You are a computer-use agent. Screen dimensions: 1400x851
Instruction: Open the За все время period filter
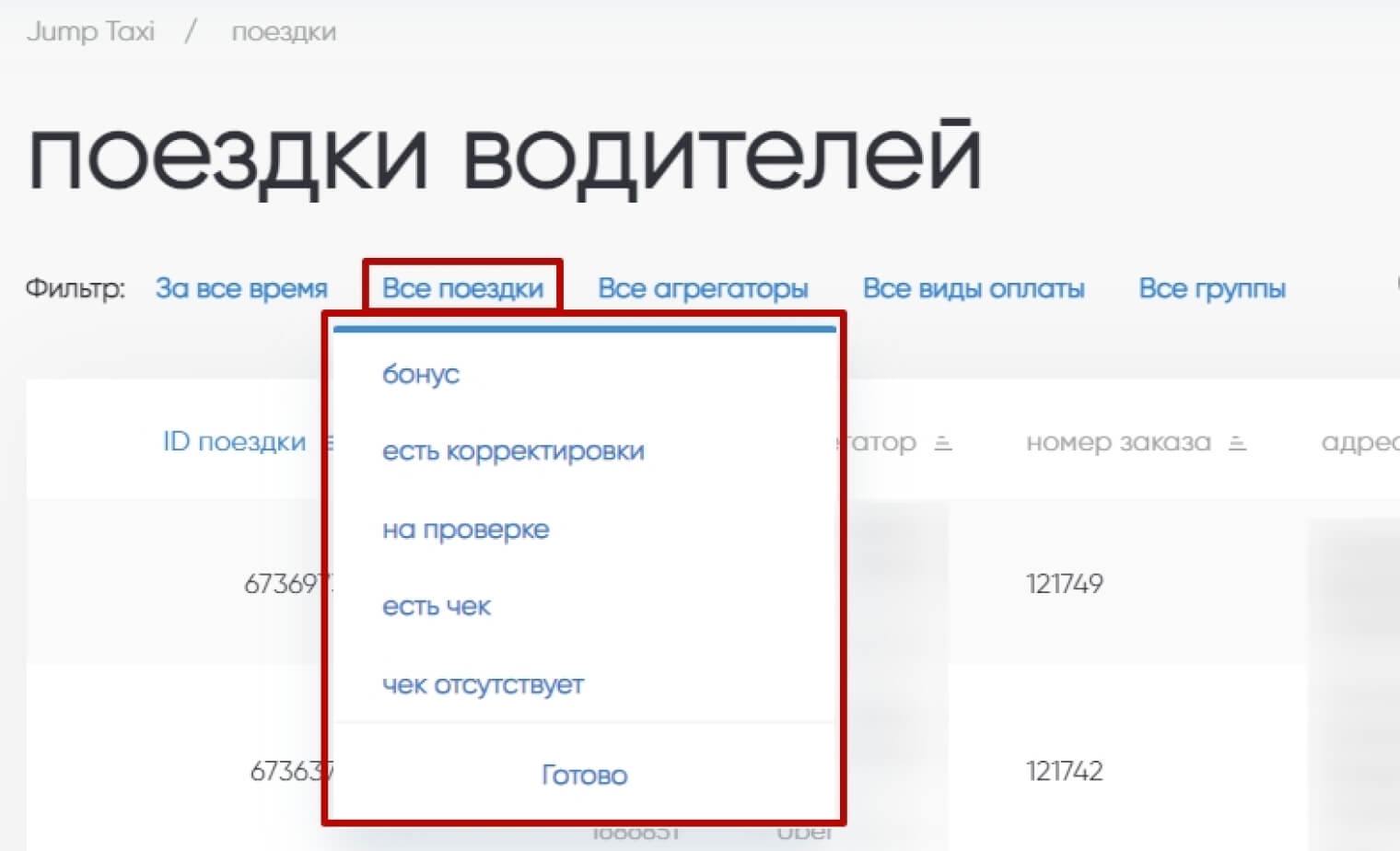[x=241, y=288]
